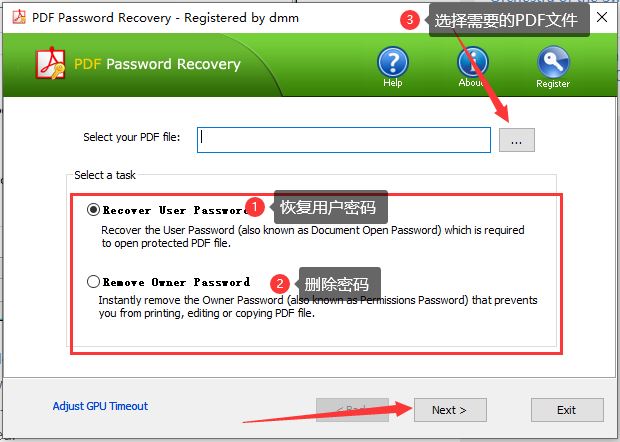620x442 pixels.
Task: Select Remove Owner Password radio option
Action: coord(93,281)
